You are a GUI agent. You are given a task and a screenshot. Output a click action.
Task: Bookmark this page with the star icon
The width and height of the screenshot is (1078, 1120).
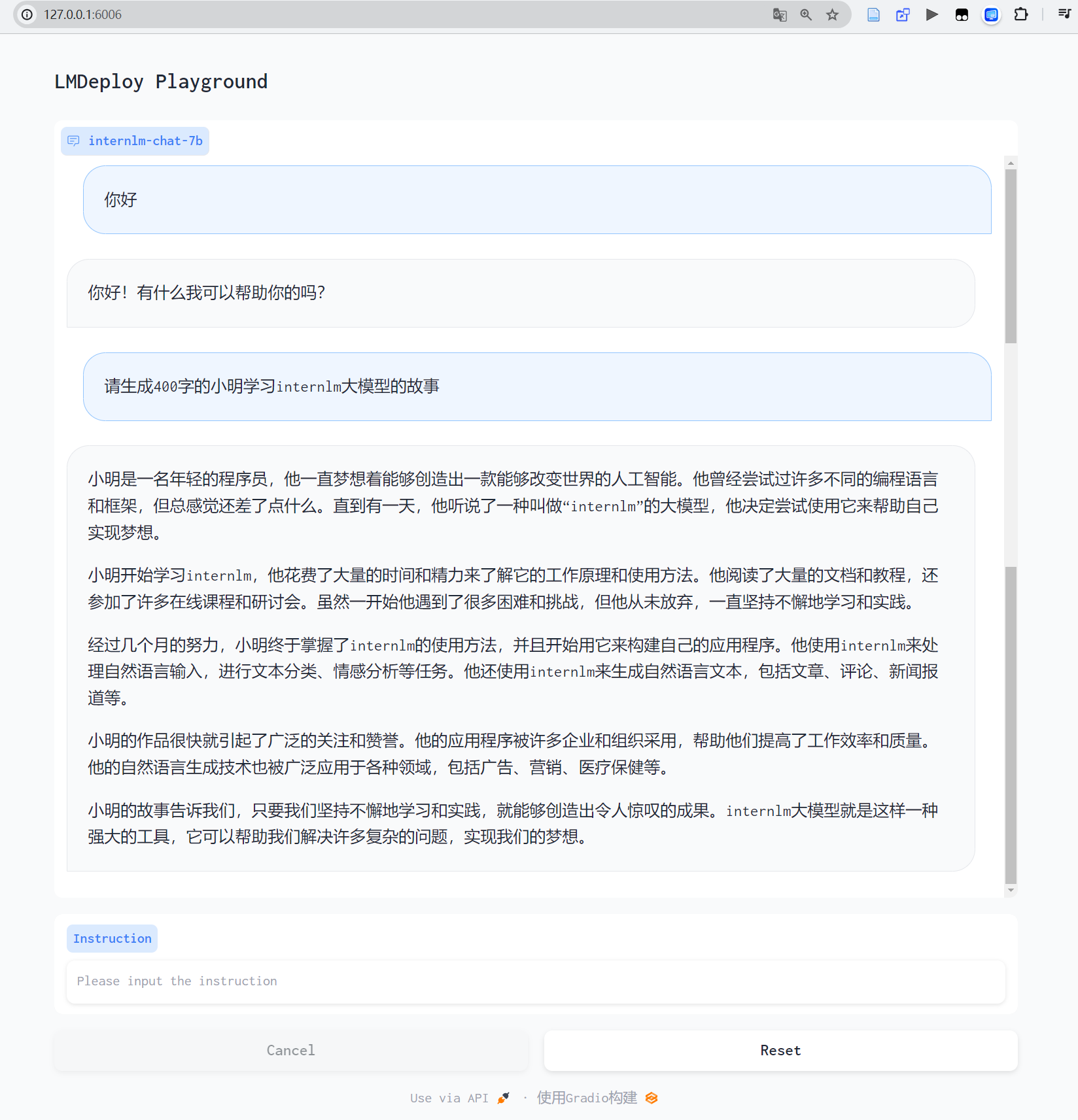point(832,14)
